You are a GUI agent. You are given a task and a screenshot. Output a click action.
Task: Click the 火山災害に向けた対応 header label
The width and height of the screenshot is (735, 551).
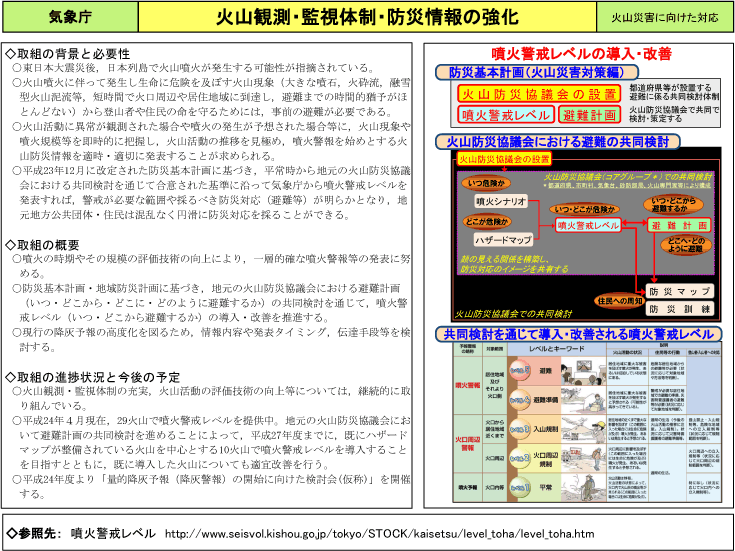coord(664,17)
